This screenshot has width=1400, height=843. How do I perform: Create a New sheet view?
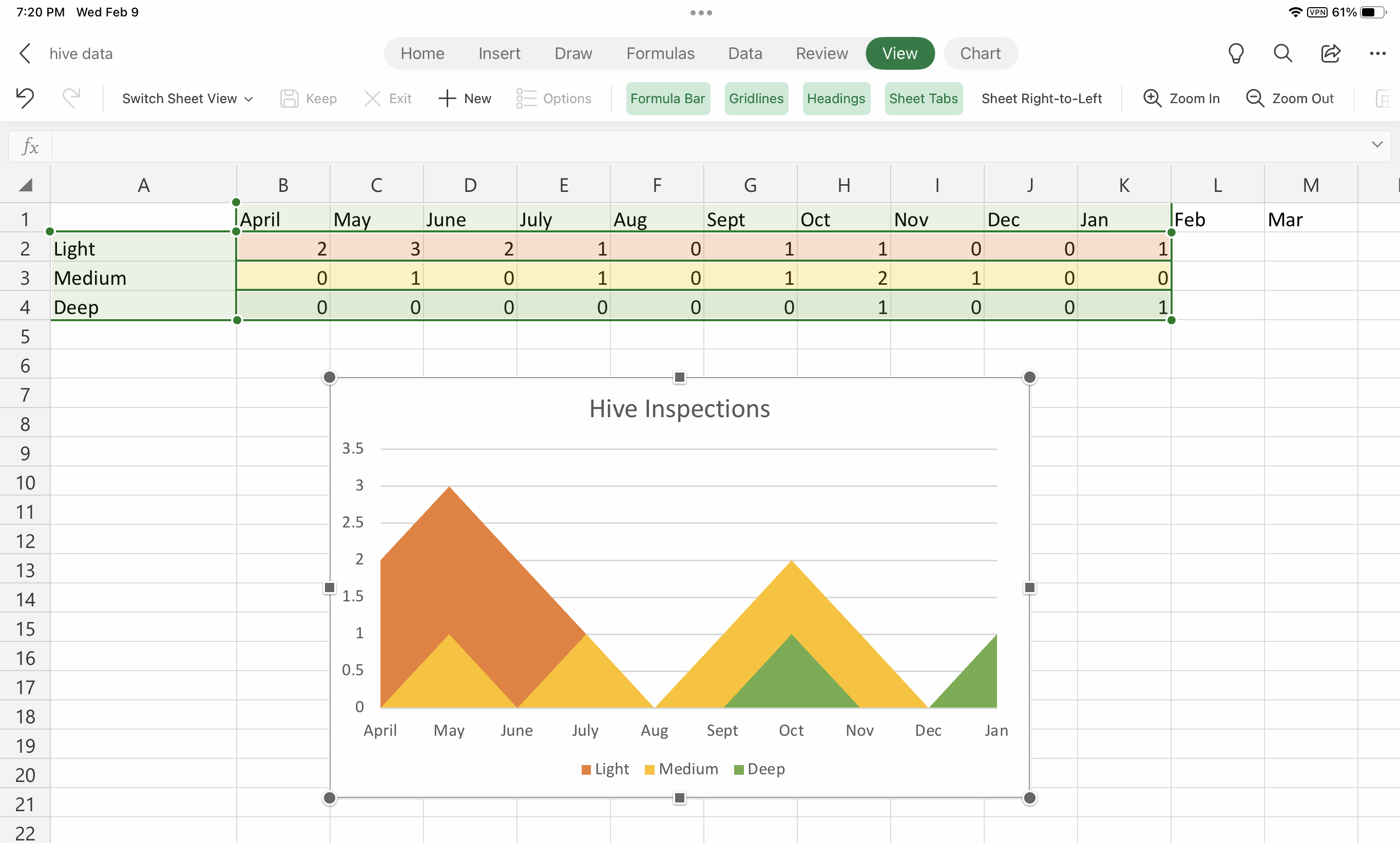click(x=464, y=98)
